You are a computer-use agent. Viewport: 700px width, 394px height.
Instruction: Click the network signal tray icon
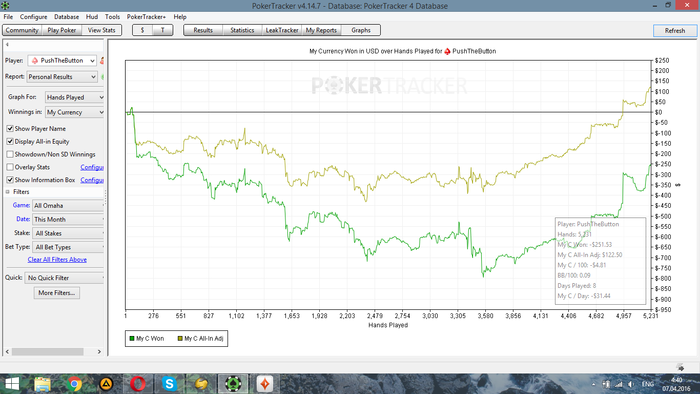tap(619, 384)
